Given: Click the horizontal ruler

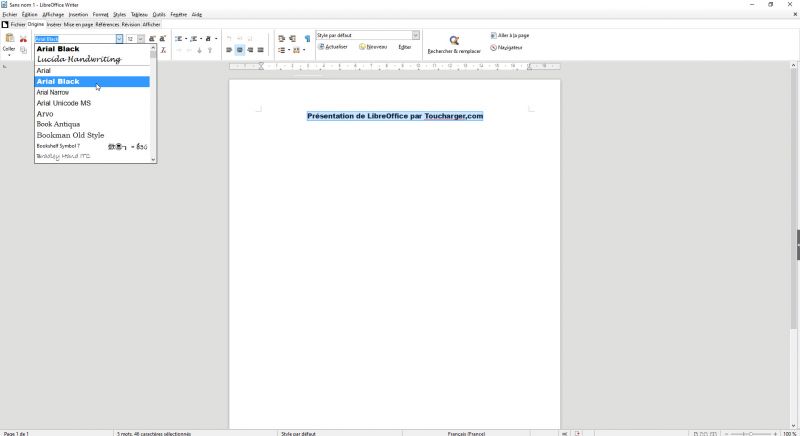Looking at the screenshot, I should click(x=394, y=66).
